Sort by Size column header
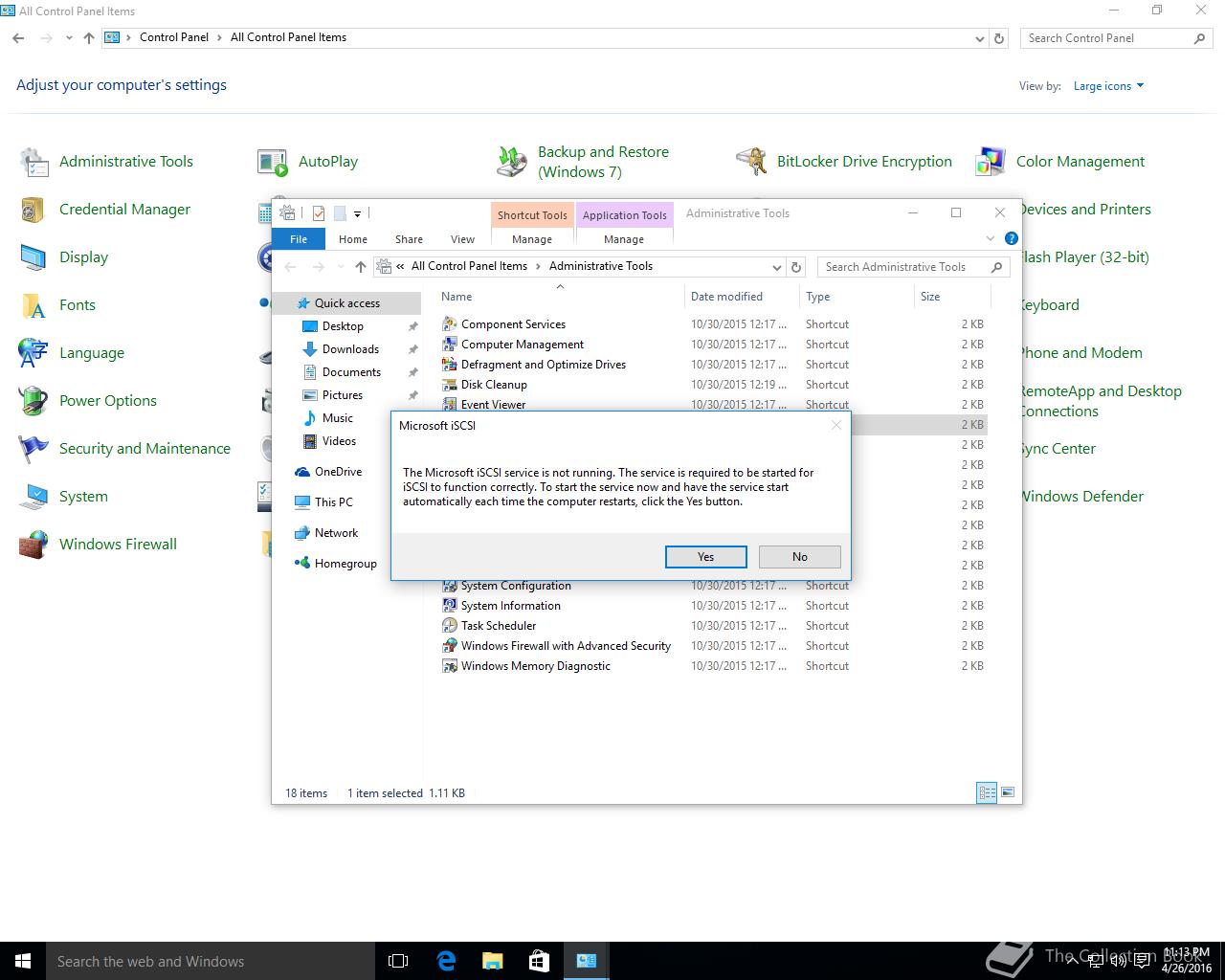Screen dimensions: 1225x980 [x=952, y=297]
